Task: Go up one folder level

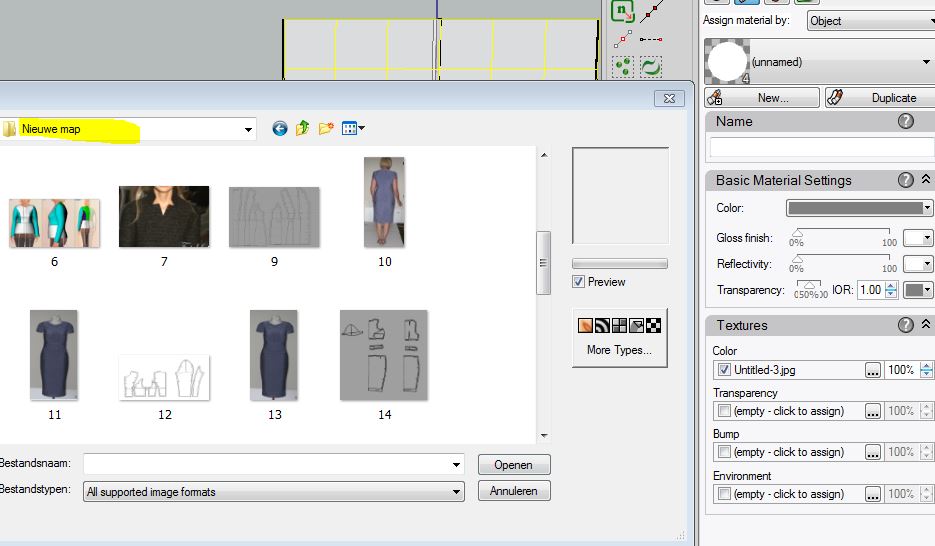Action: click(x=303, y=129)
